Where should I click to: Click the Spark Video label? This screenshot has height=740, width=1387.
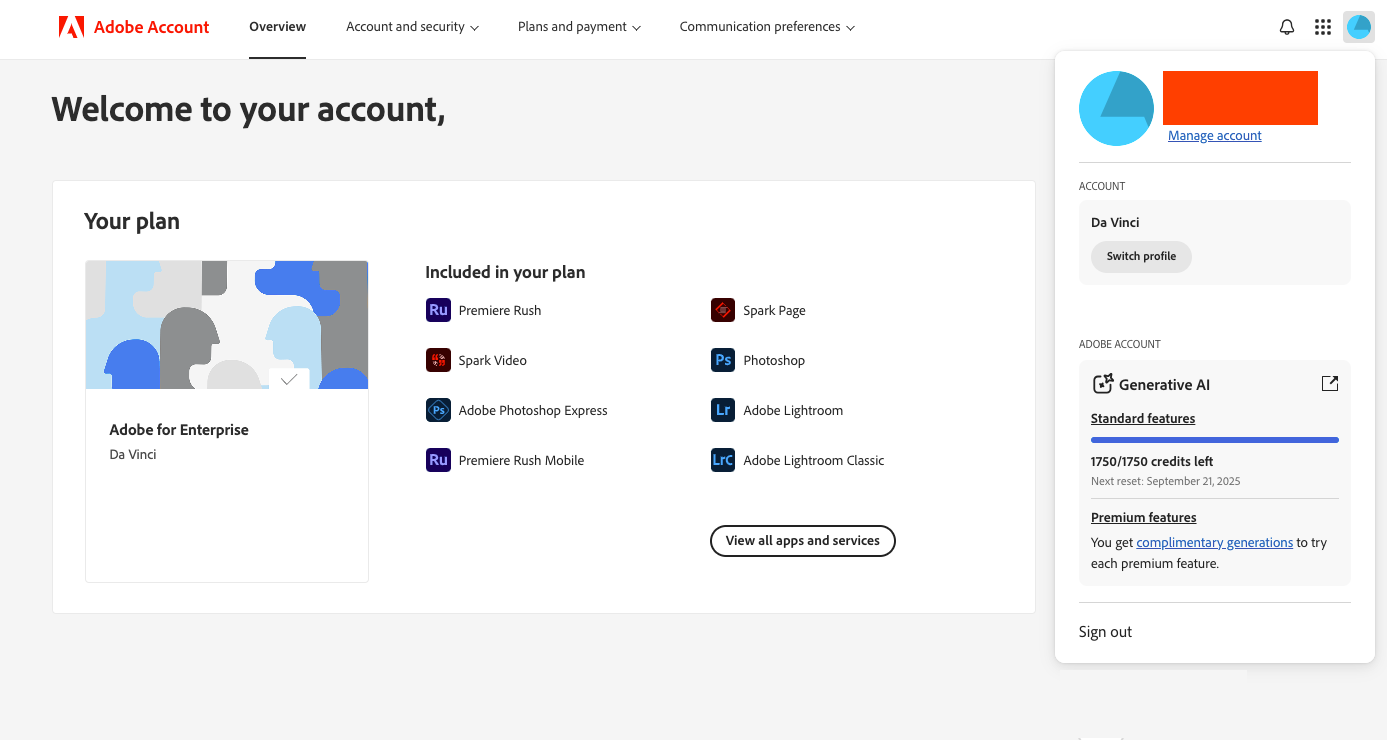tap(493, 360)
